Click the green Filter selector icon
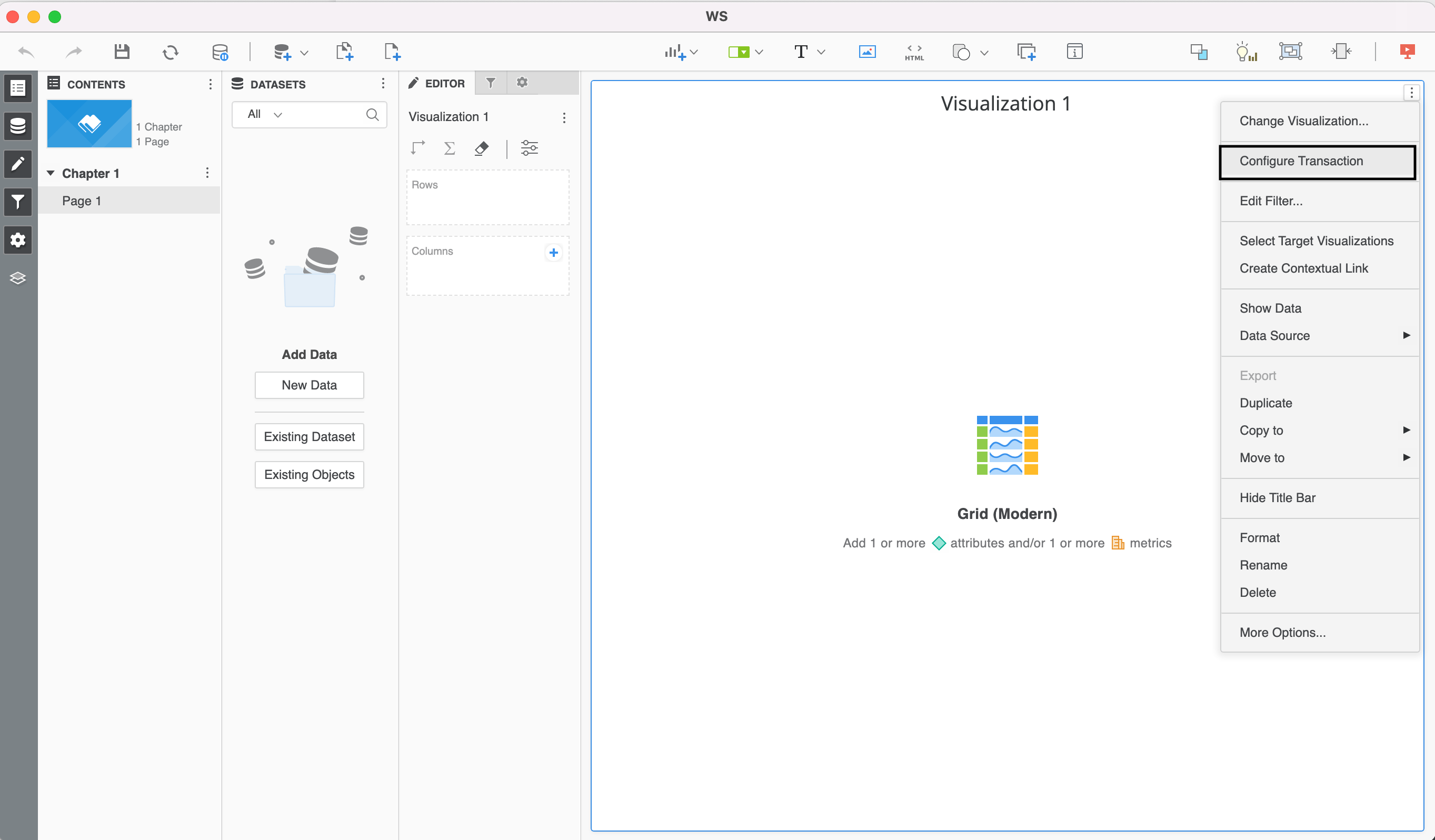 (739, 52)
